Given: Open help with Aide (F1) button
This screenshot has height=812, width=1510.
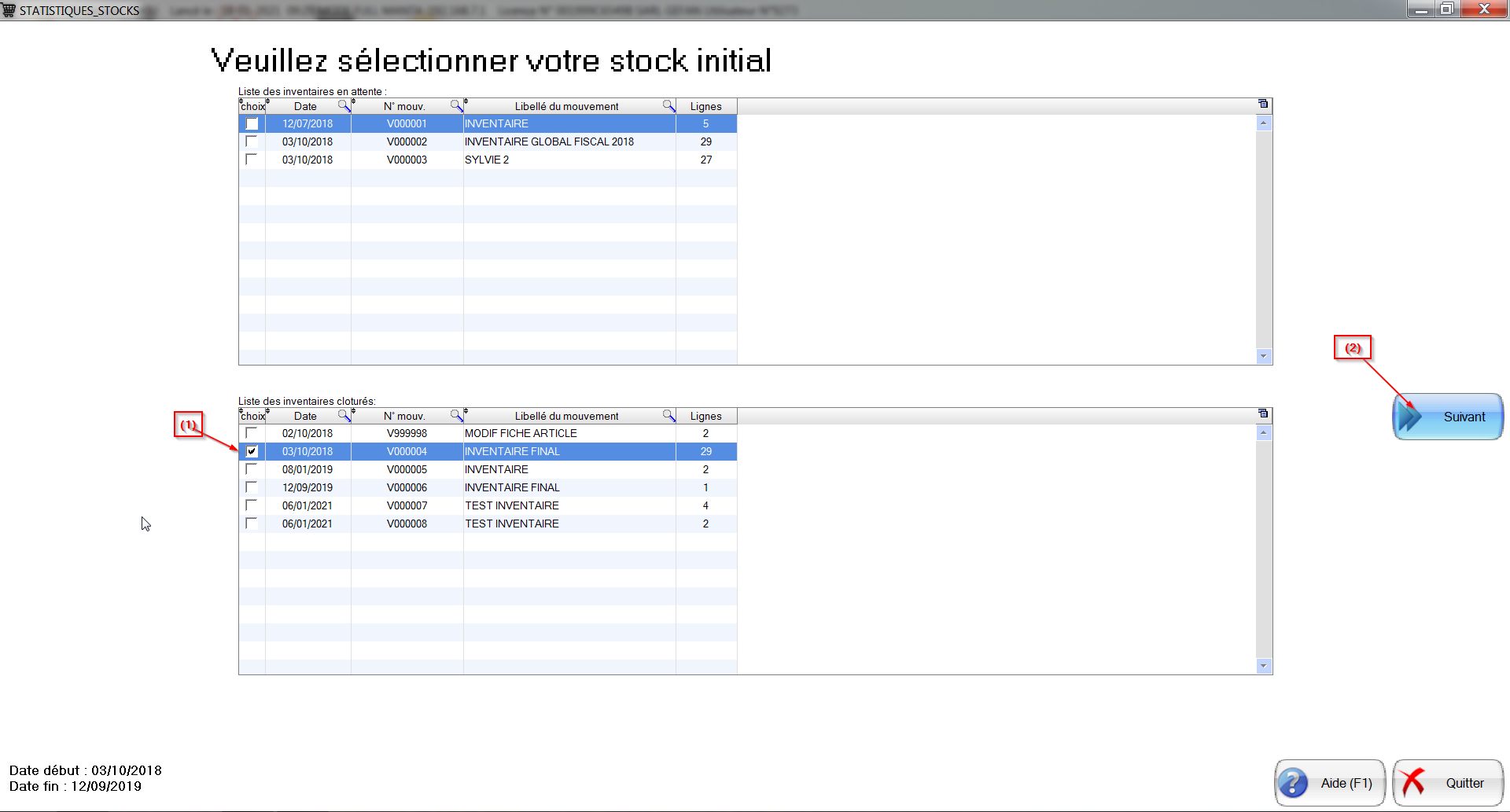Looking at the screenshot, I should tap(1329, 783).
